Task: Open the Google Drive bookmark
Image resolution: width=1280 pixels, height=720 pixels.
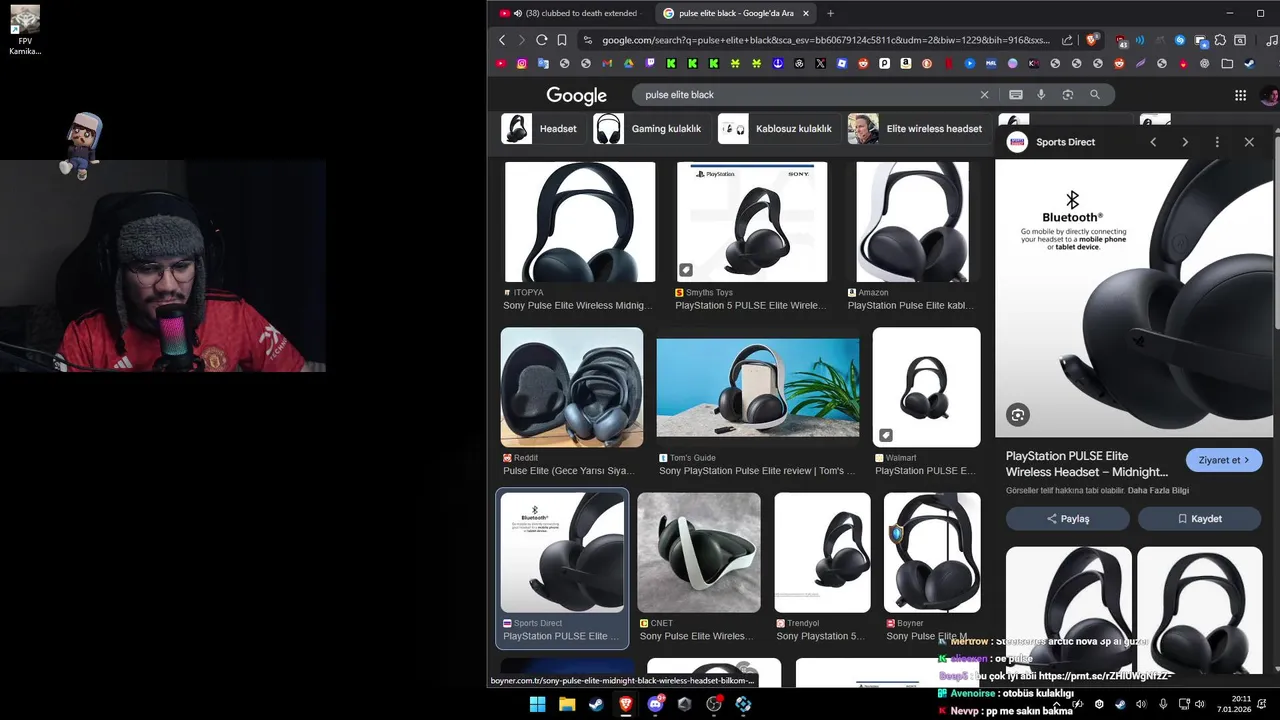Action: click(x=629, y=63)
